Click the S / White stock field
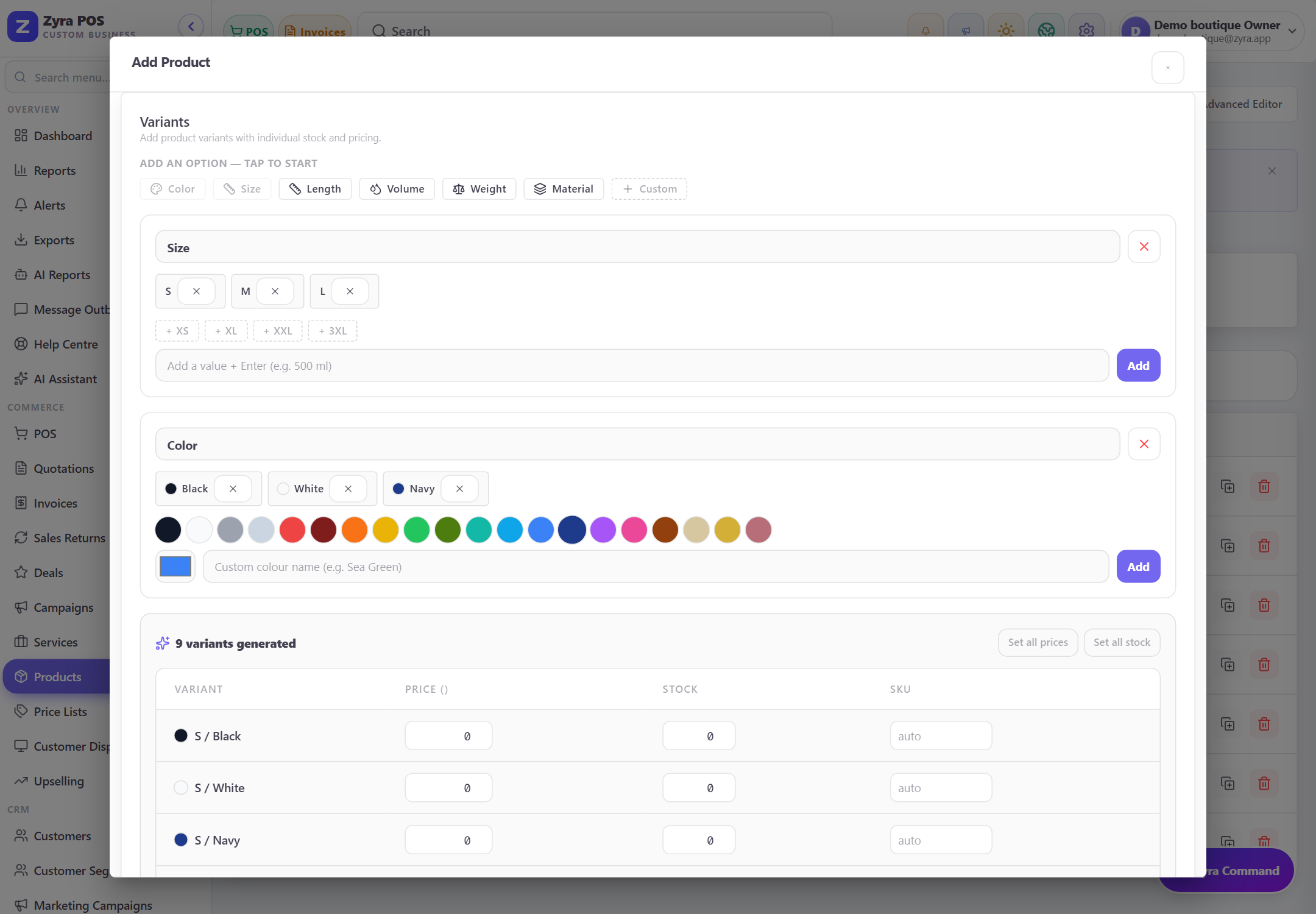Image resolution: width=1316 pixels, height=914 pixels. [699, 788]
